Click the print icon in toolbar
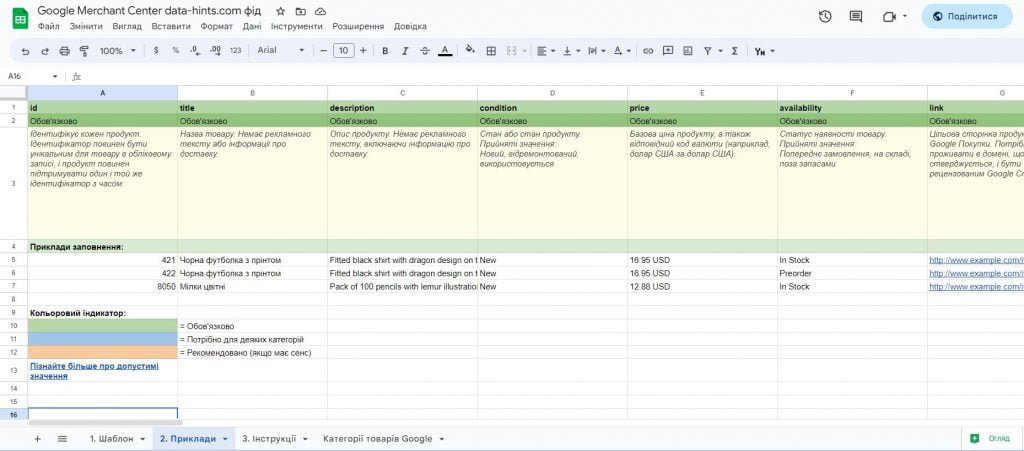Viewport: 1024px width, 451px height. pyautogui.click(x=65, y=50)
